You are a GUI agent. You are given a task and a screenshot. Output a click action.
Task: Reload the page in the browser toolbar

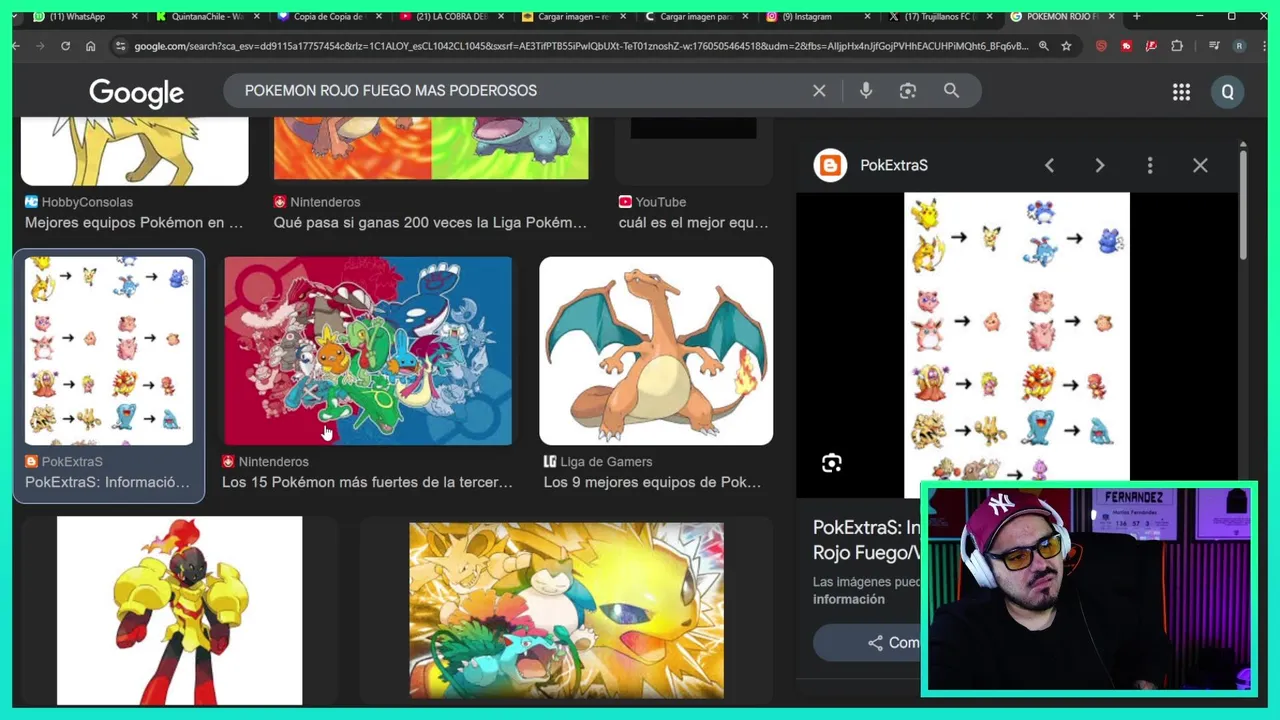pos(65,46)
